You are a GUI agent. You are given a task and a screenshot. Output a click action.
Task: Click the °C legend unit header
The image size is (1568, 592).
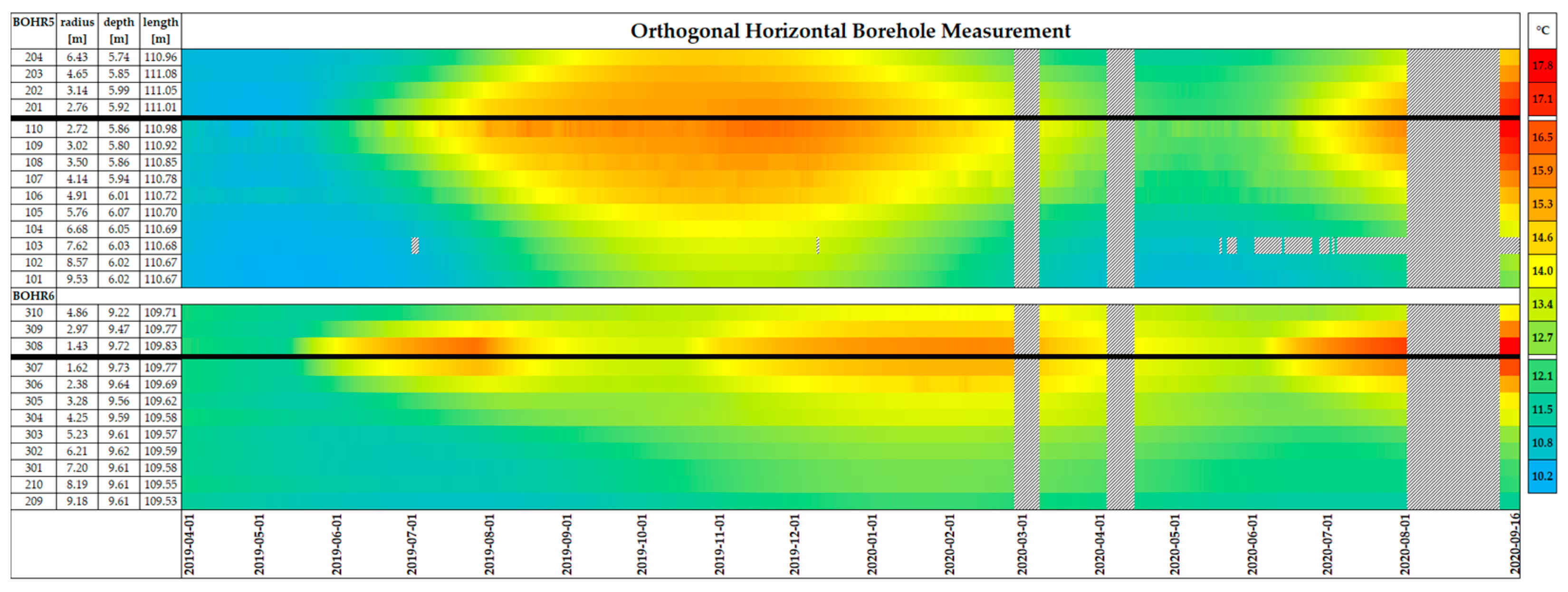1542,30
